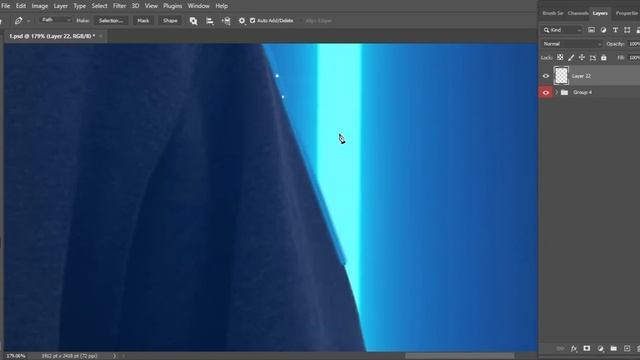Open the Normal blend mode dropdown
Screen dimensions: 640x360
[x=572, y=44]
